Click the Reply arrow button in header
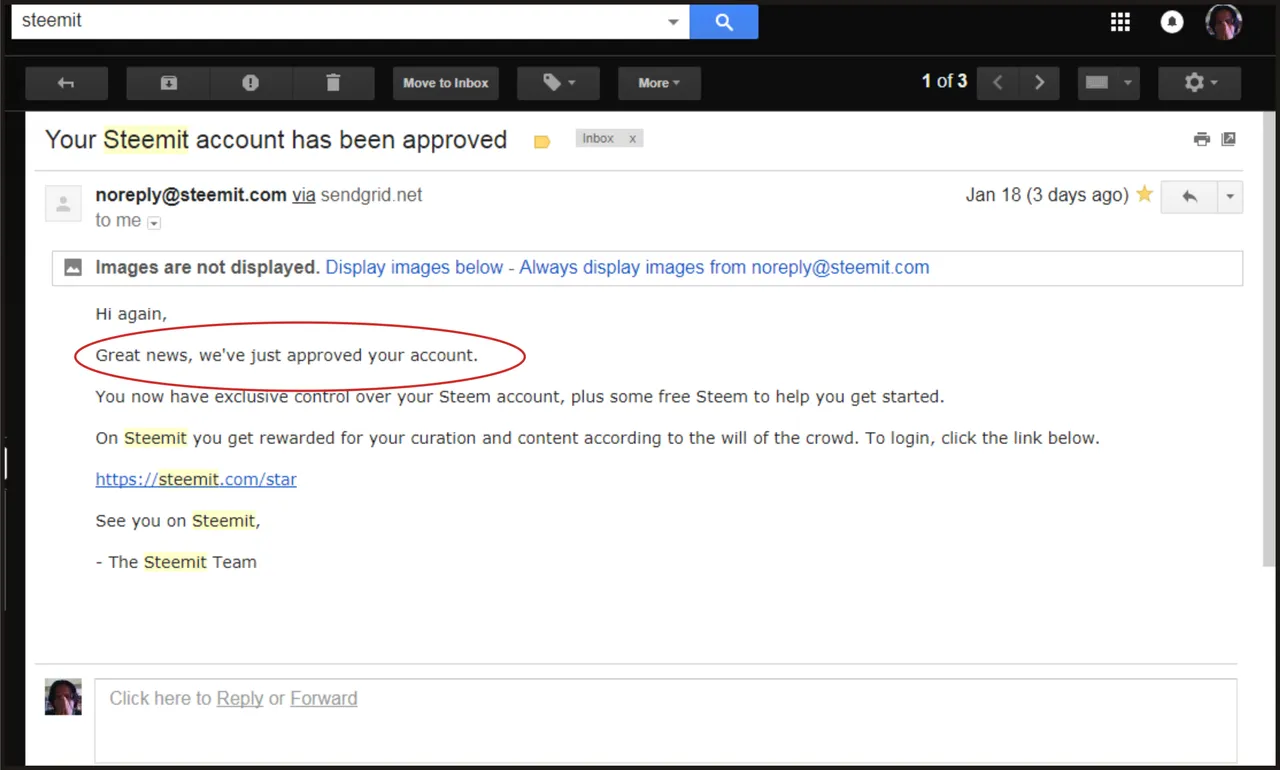 click(1189, 197)
